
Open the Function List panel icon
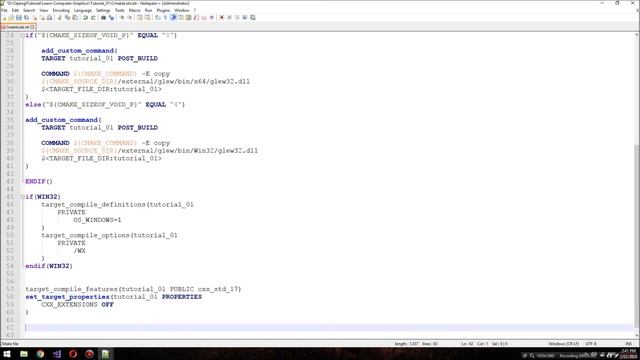196,18
